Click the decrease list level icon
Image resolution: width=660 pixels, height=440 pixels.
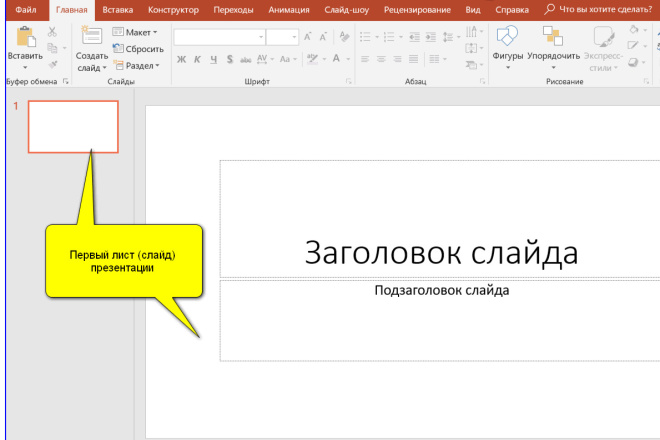click(414, 37)
